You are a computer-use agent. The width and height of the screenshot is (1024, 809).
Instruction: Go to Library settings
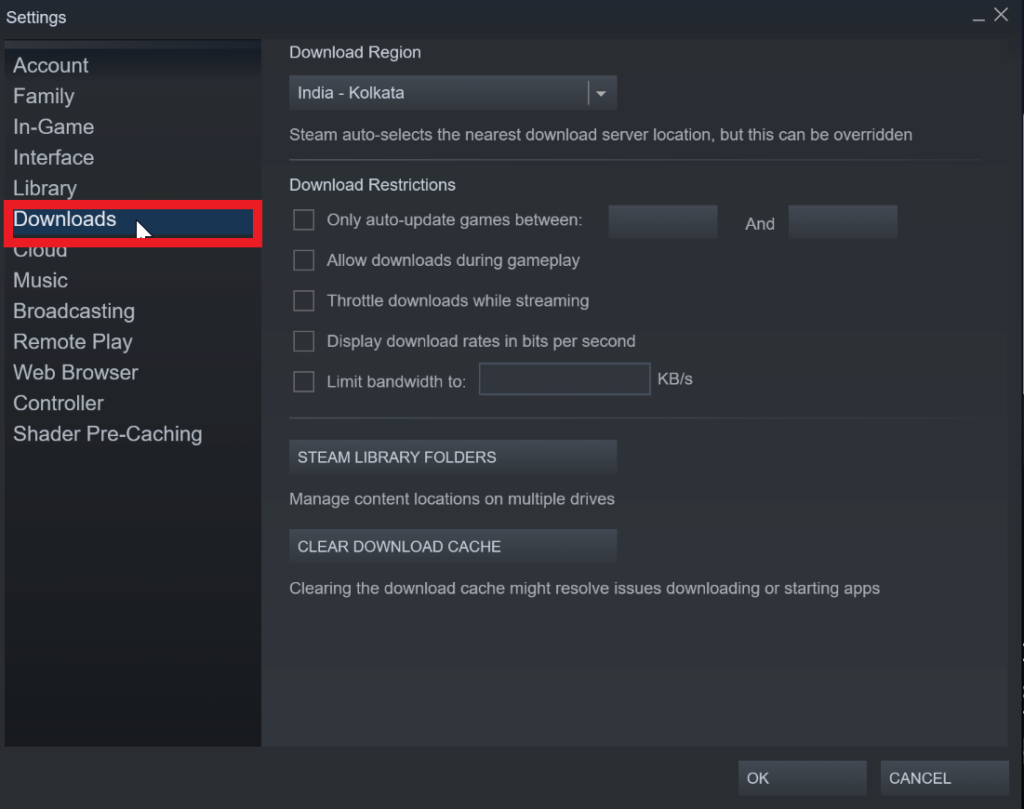(x=45, y=188)
